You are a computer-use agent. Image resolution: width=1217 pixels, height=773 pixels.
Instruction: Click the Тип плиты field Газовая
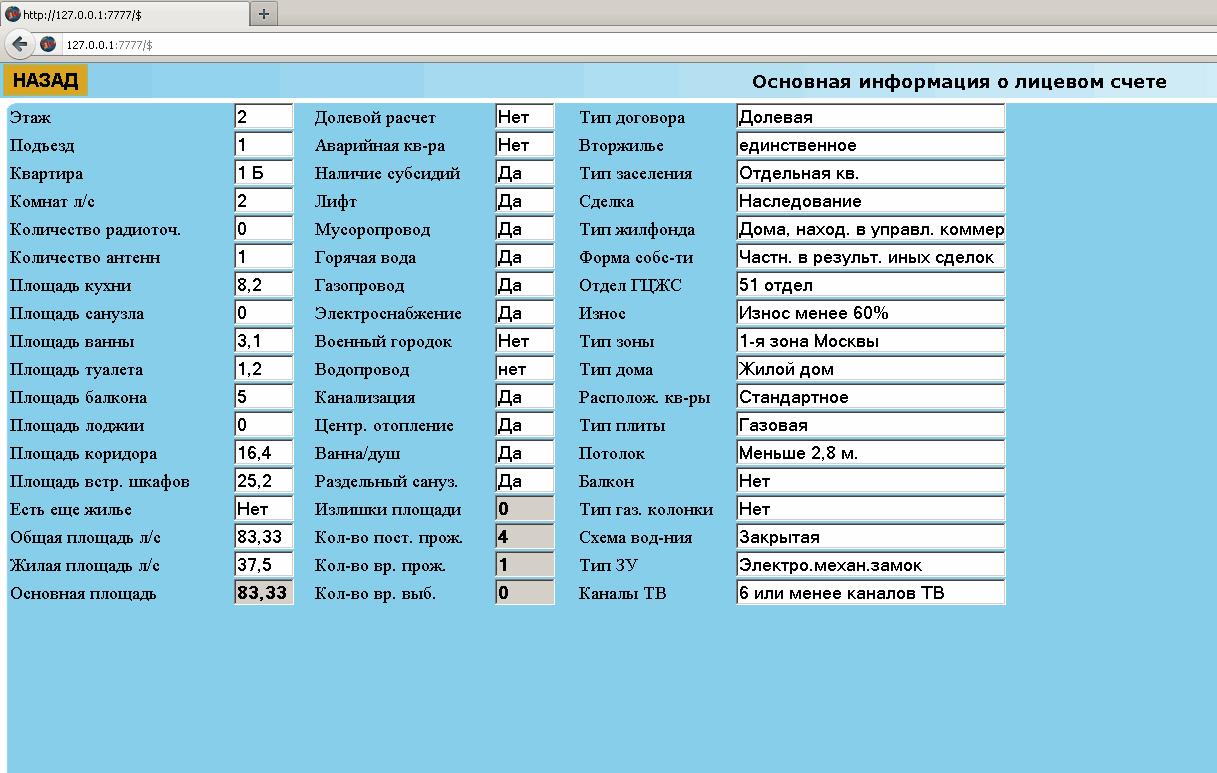871,425
